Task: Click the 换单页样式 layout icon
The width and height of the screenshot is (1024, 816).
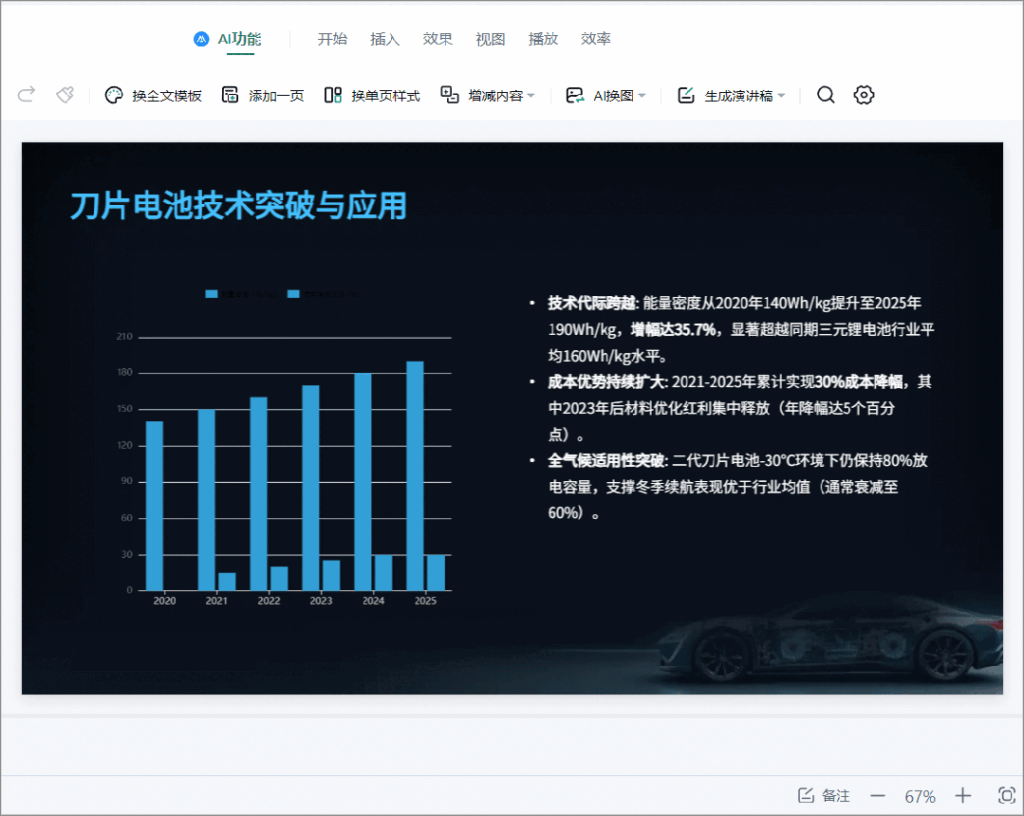Action: (333, 95)
